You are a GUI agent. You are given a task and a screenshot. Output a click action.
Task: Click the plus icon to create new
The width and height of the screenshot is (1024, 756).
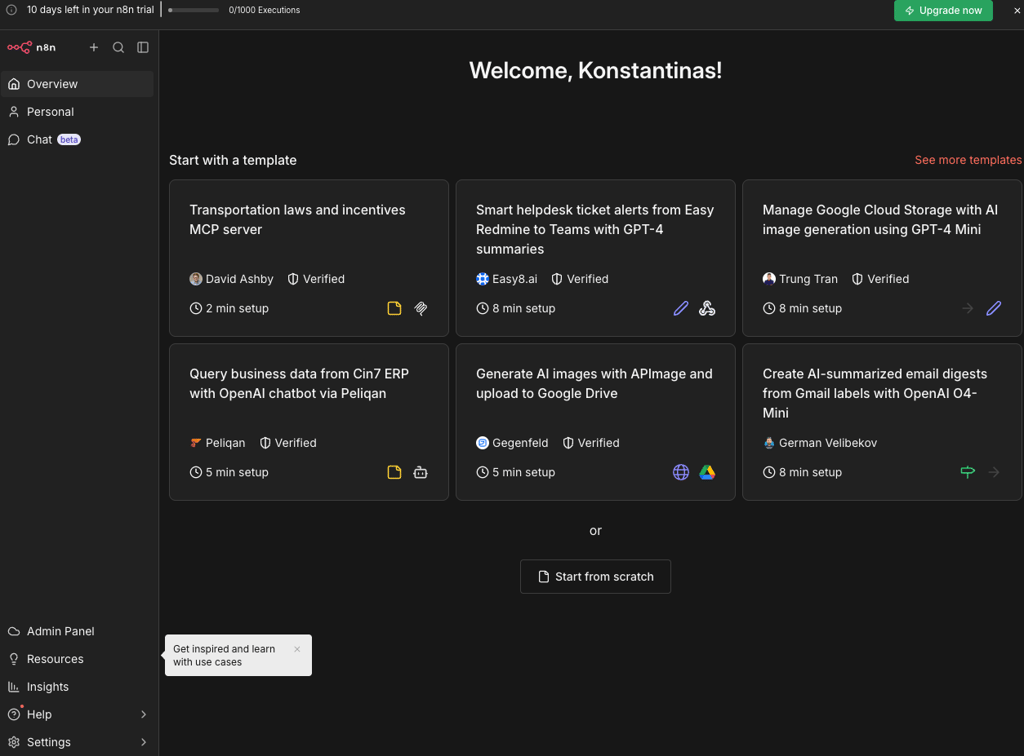(x=93, y=47)
